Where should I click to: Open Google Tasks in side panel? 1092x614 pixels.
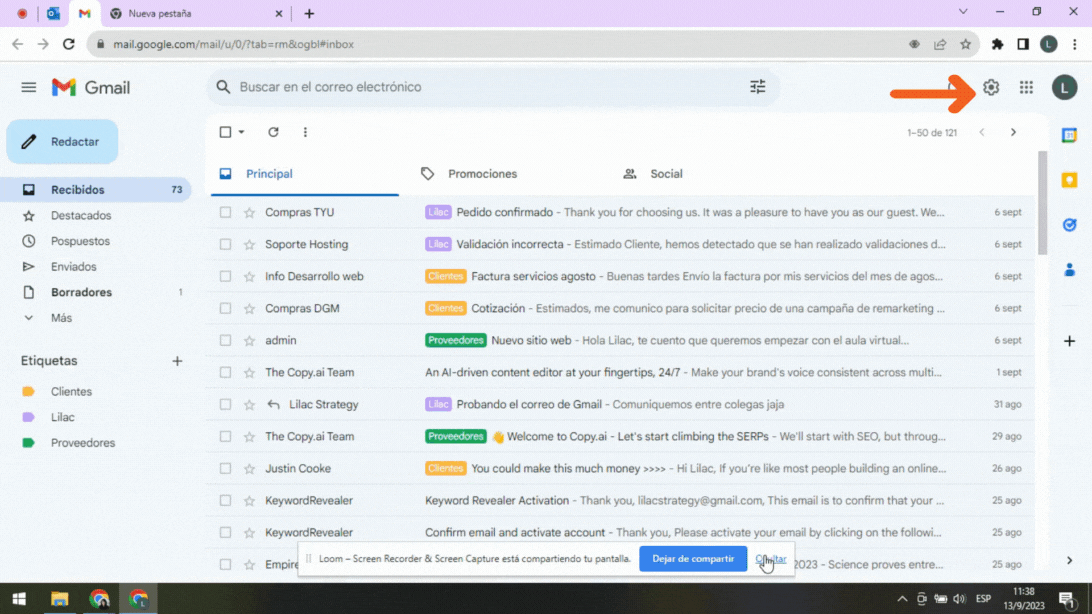tap(1069, 225)
